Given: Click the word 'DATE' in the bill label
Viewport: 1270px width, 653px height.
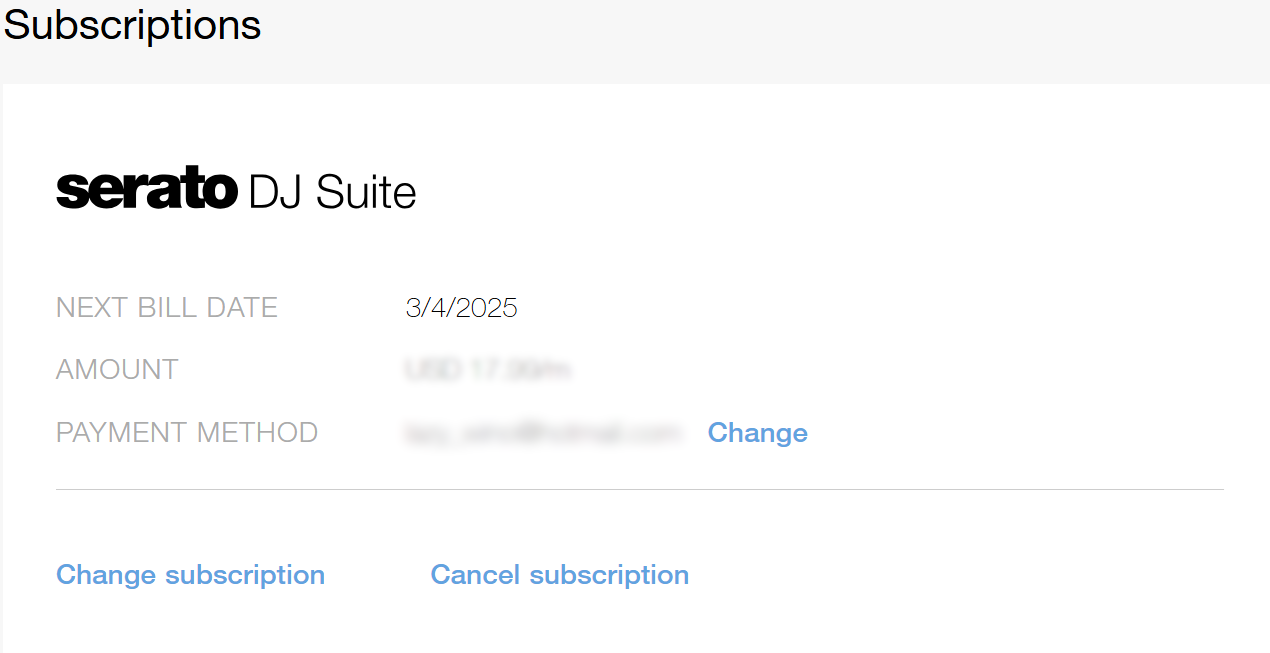Looking at the screenshot, I should 242,308.
